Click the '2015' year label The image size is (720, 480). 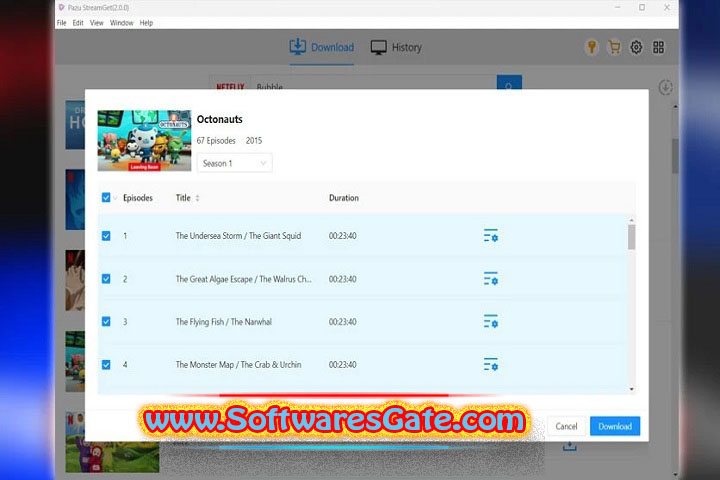pyautogui.click(x=254, y=141)
